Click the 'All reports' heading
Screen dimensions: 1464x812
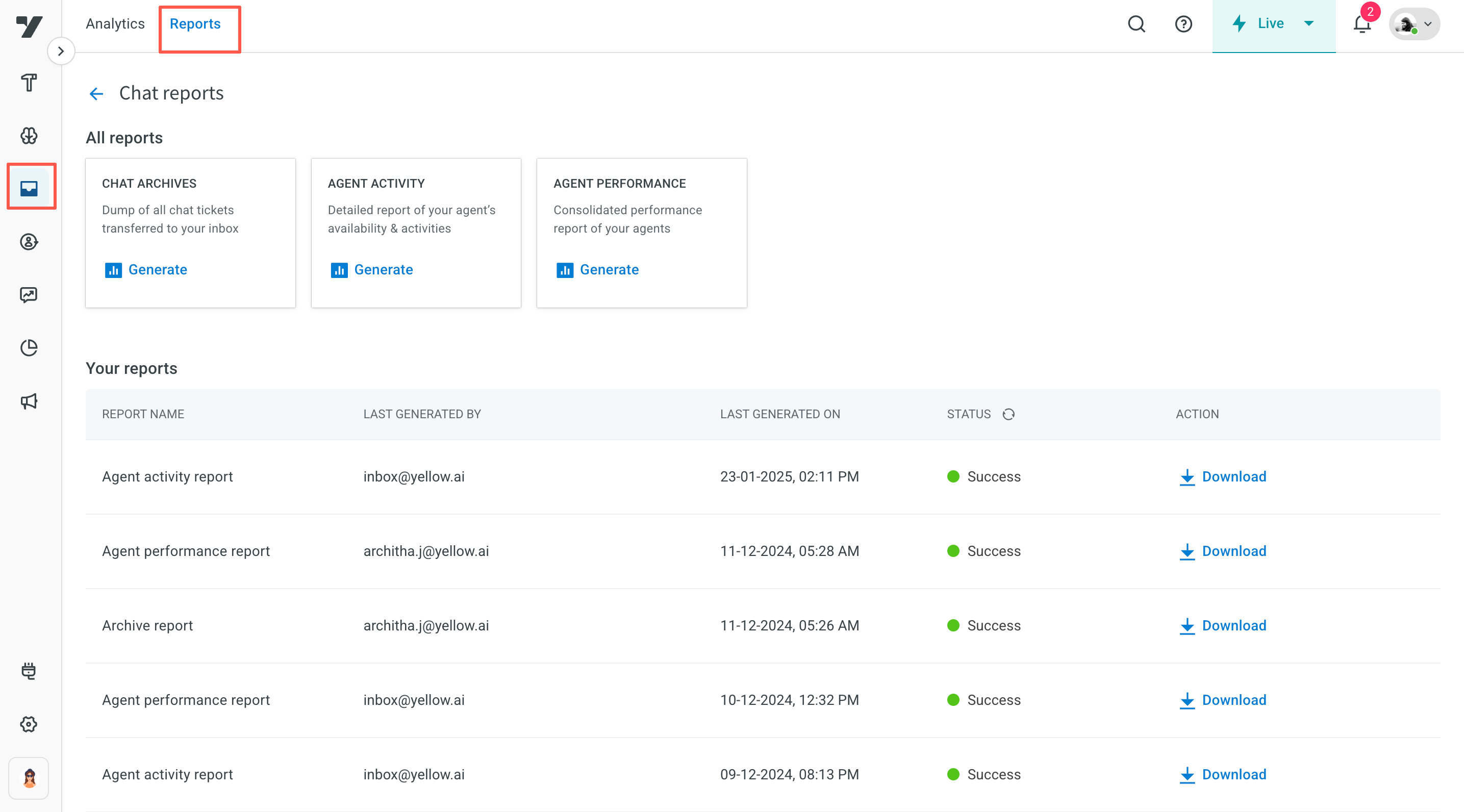tap(124, 138)
